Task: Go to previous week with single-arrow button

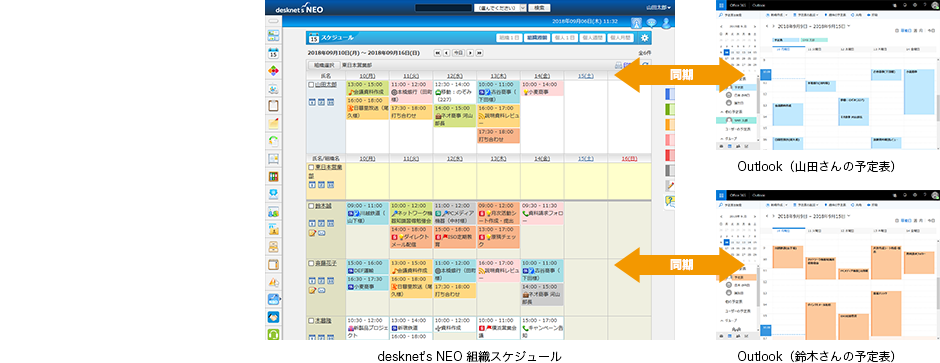Action: 447,53
